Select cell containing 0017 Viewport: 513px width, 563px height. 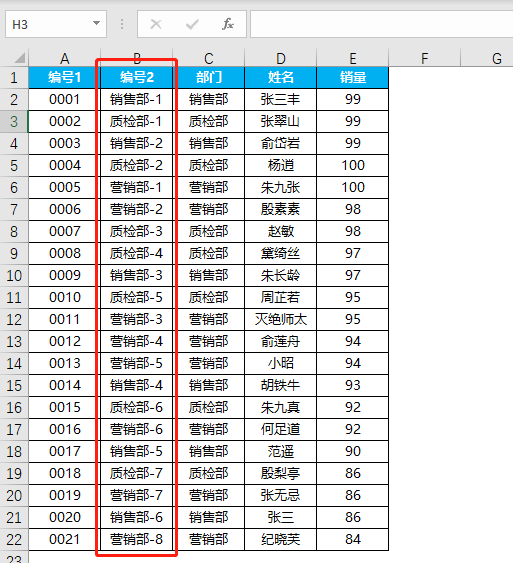[65, 452]
